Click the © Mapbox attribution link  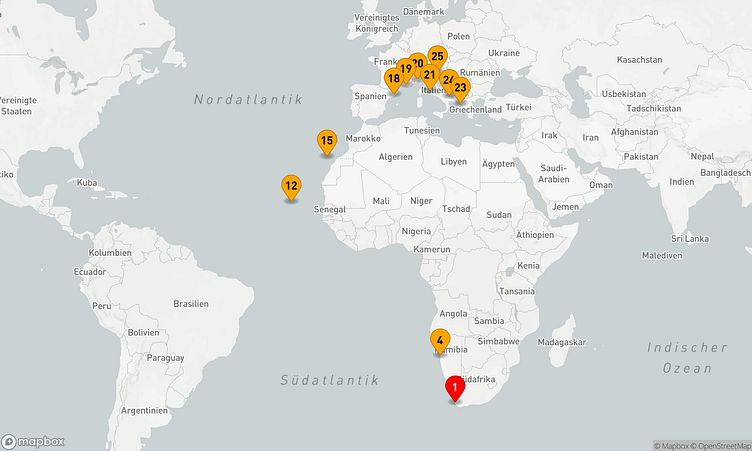675,445
